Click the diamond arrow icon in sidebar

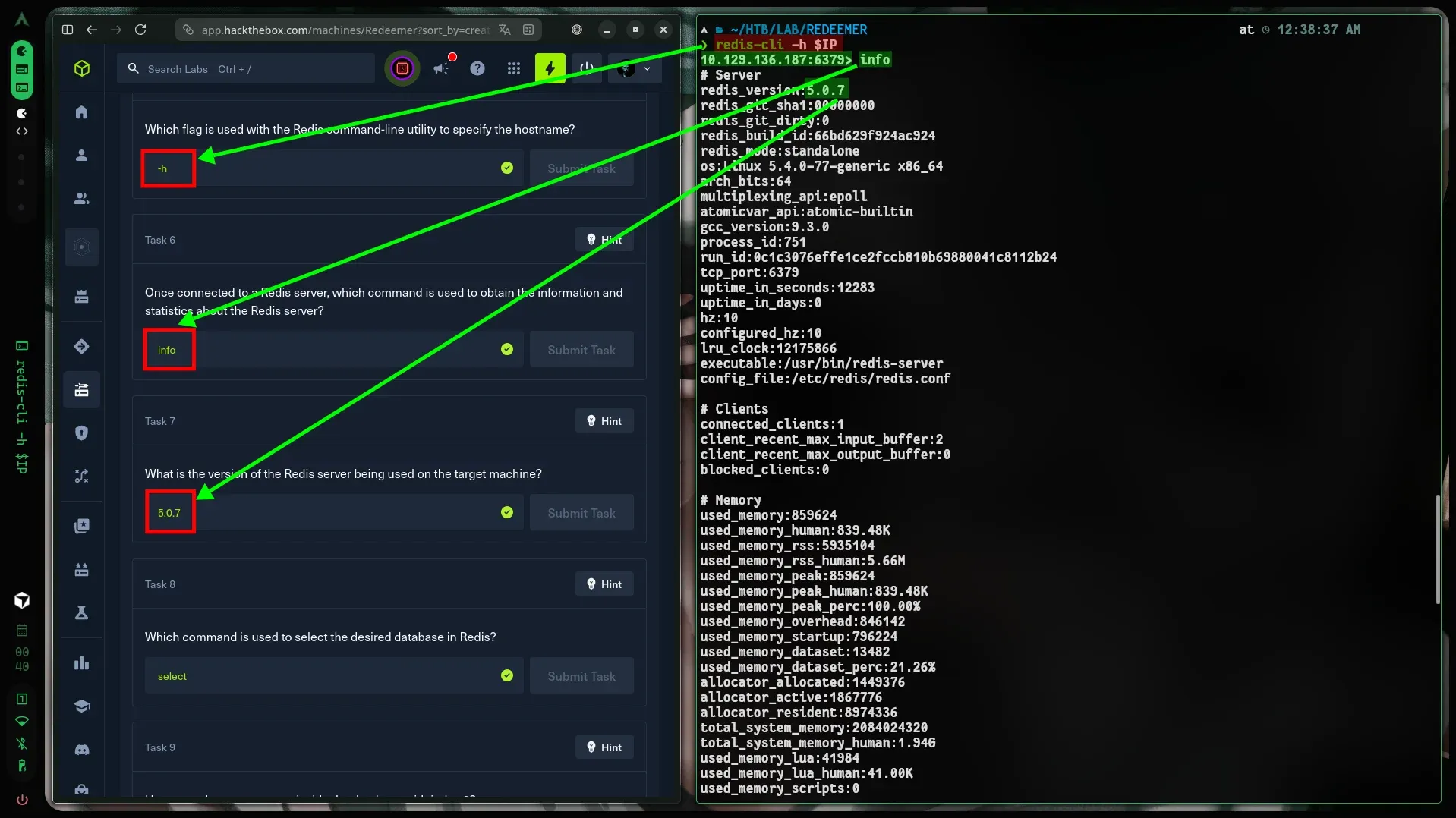[82, 347]
